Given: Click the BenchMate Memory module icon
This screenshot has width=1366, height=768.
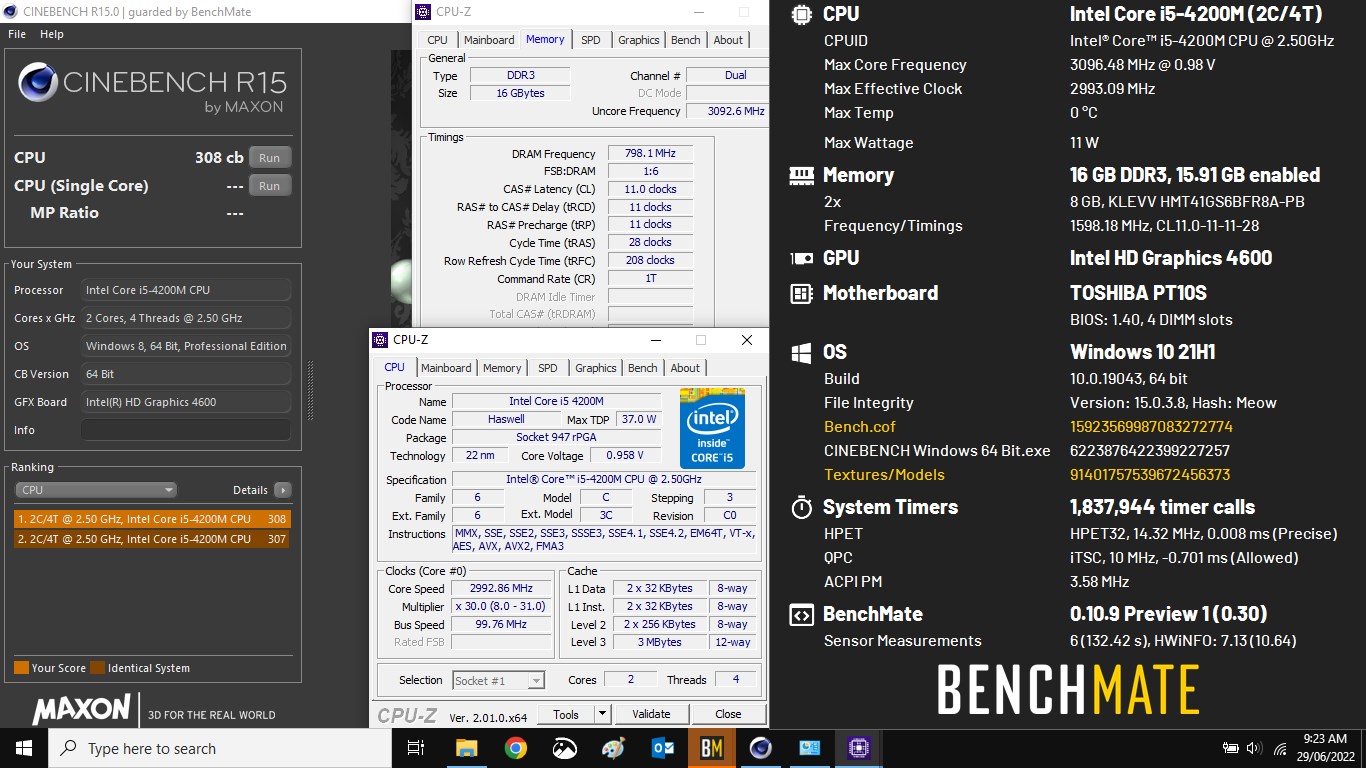Looking at the screenshot, I should click(x=801, y=175).
